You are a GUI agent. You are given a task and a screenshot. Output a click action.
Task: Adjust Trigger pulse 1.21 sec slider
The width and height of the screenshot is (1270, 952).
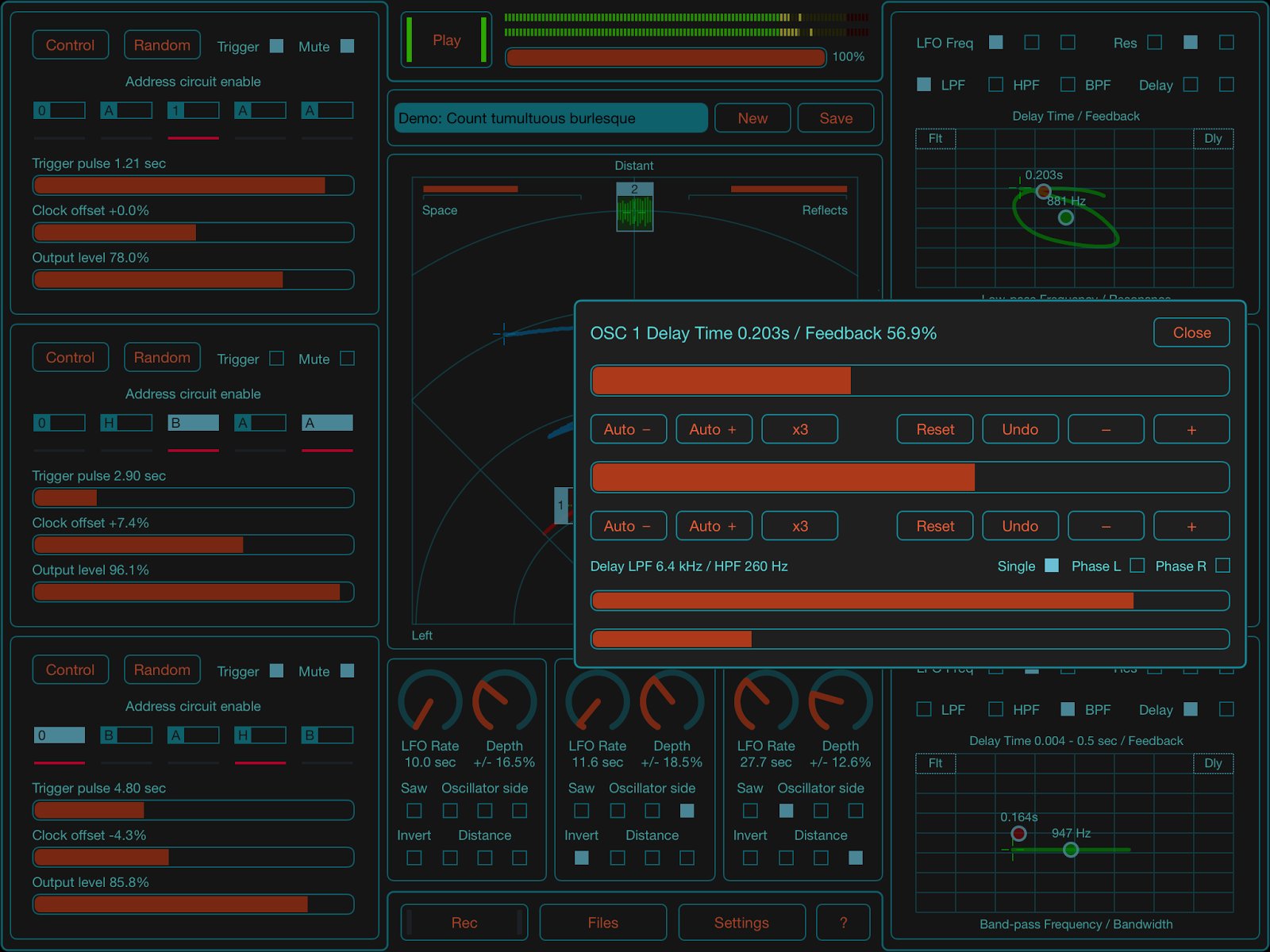point(193,186)
